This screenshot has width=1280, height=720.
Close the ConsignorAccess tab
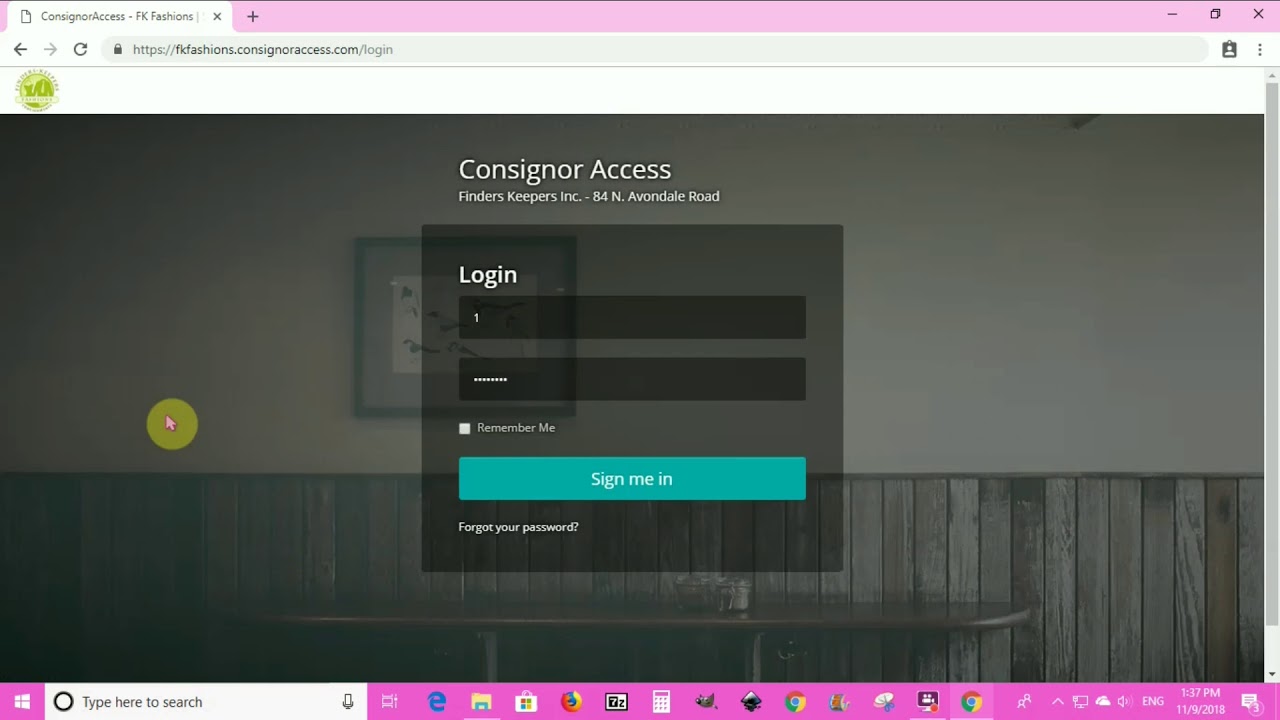coord(217,16)
